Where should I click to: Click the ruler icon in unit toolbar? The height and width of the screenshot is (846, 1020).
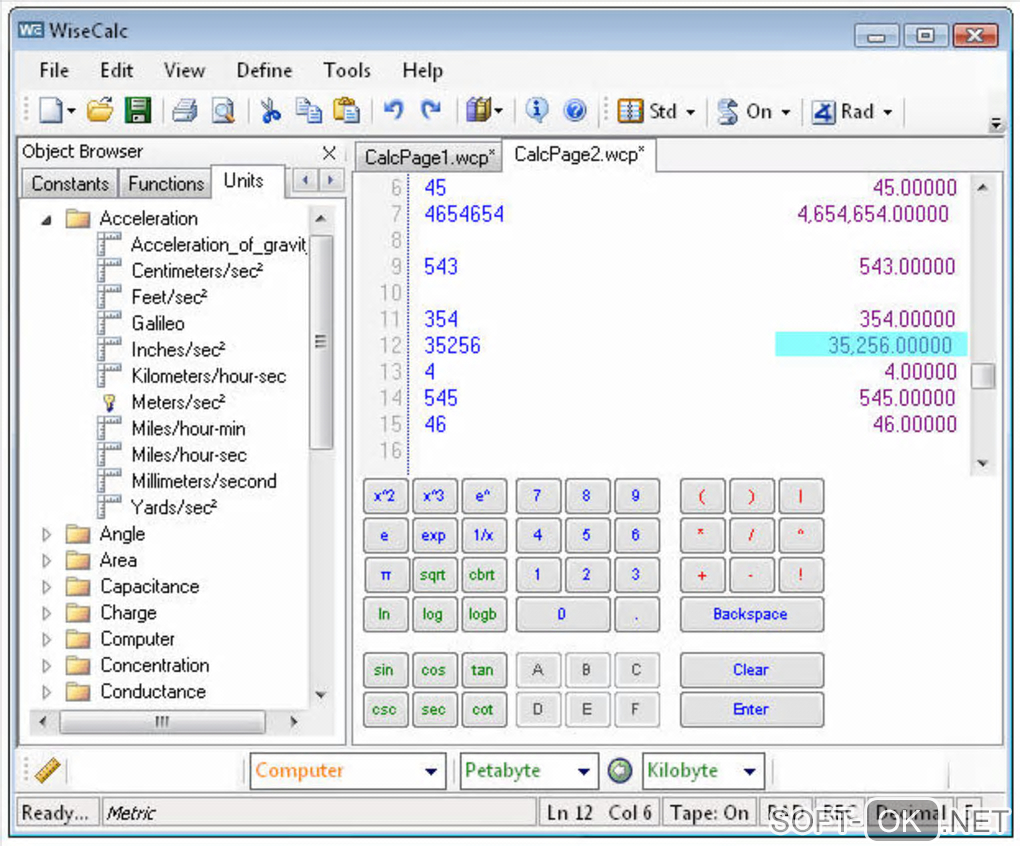coord(48,771)
